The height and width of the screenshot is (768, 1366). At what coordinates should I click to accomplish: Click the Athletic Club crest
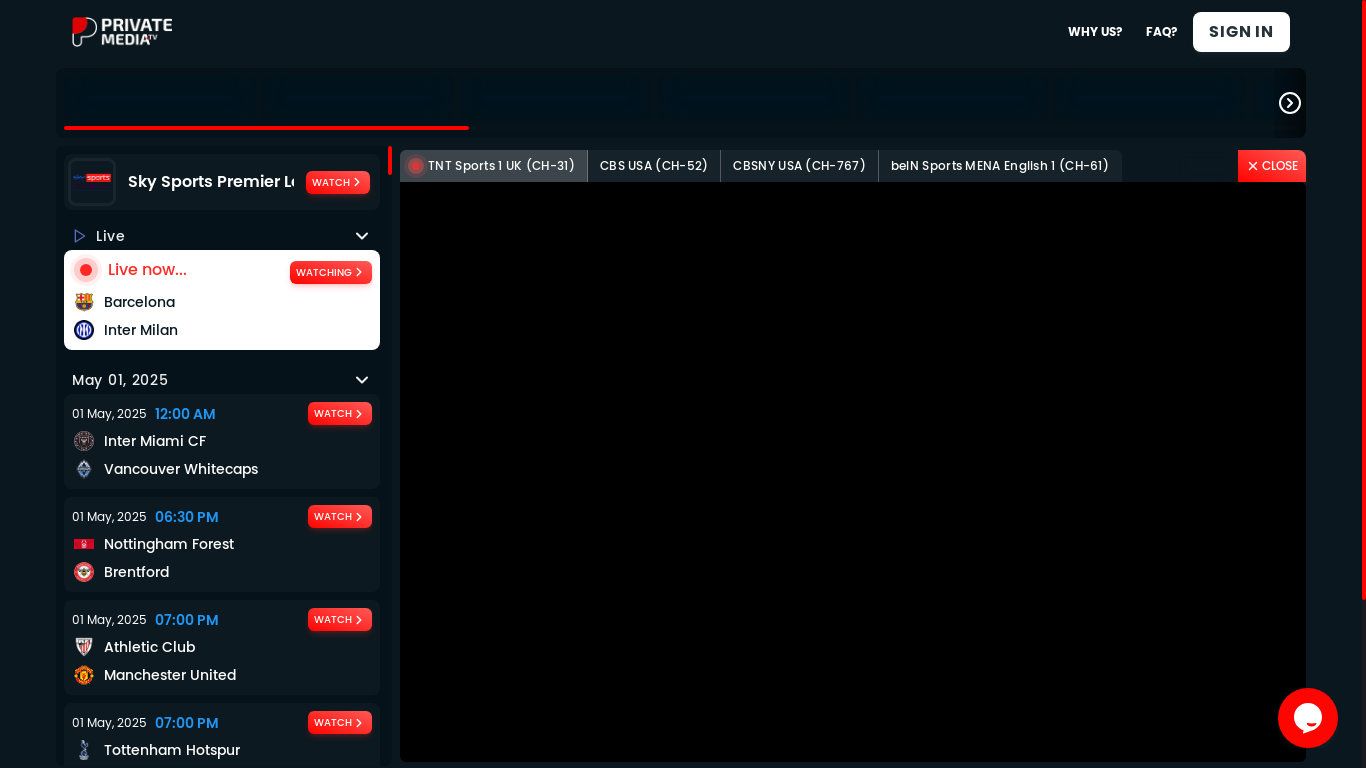coord(84,647)
